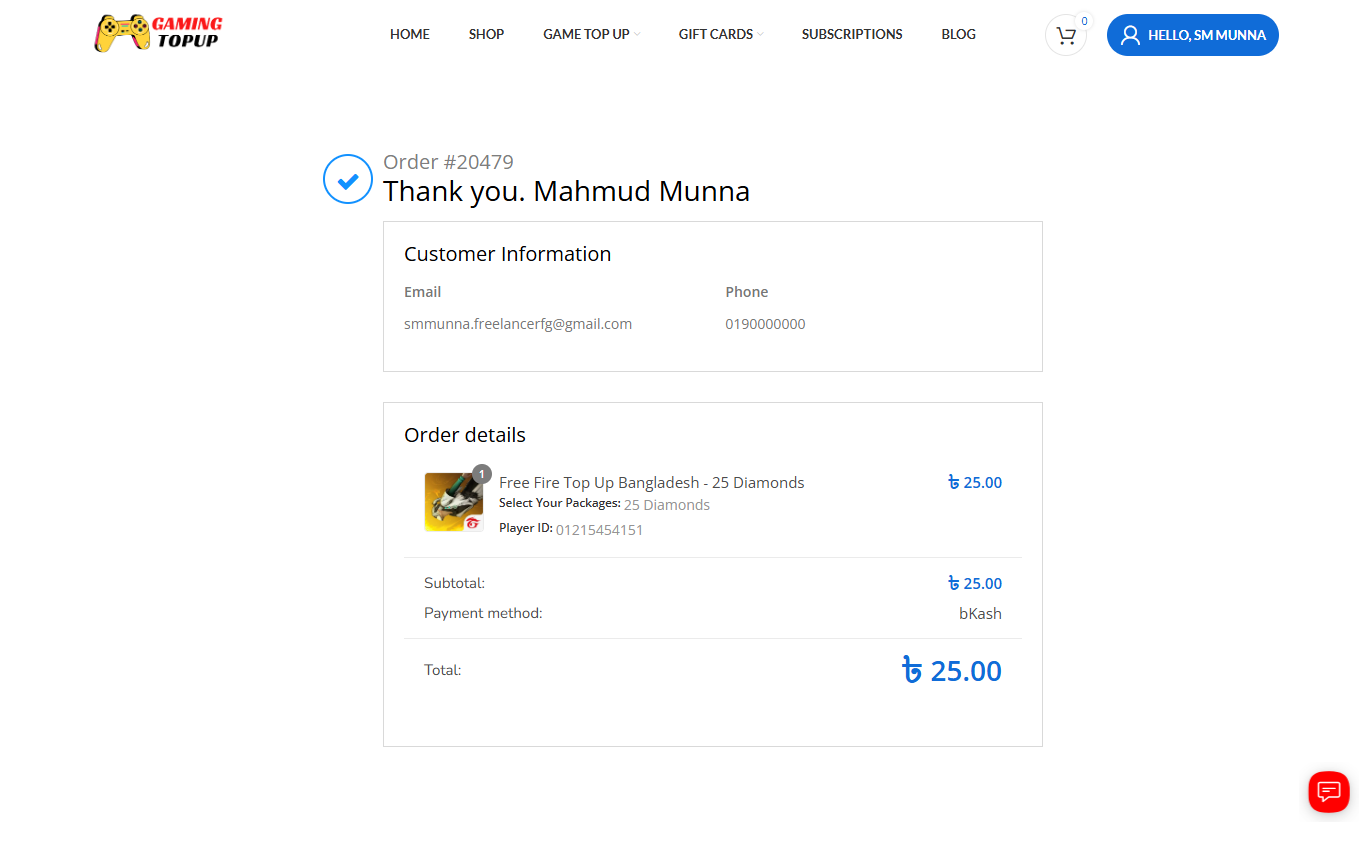This screenshot has height=867, width=1366.
Task: Go to the Home menu item
Action: point(410,34)
